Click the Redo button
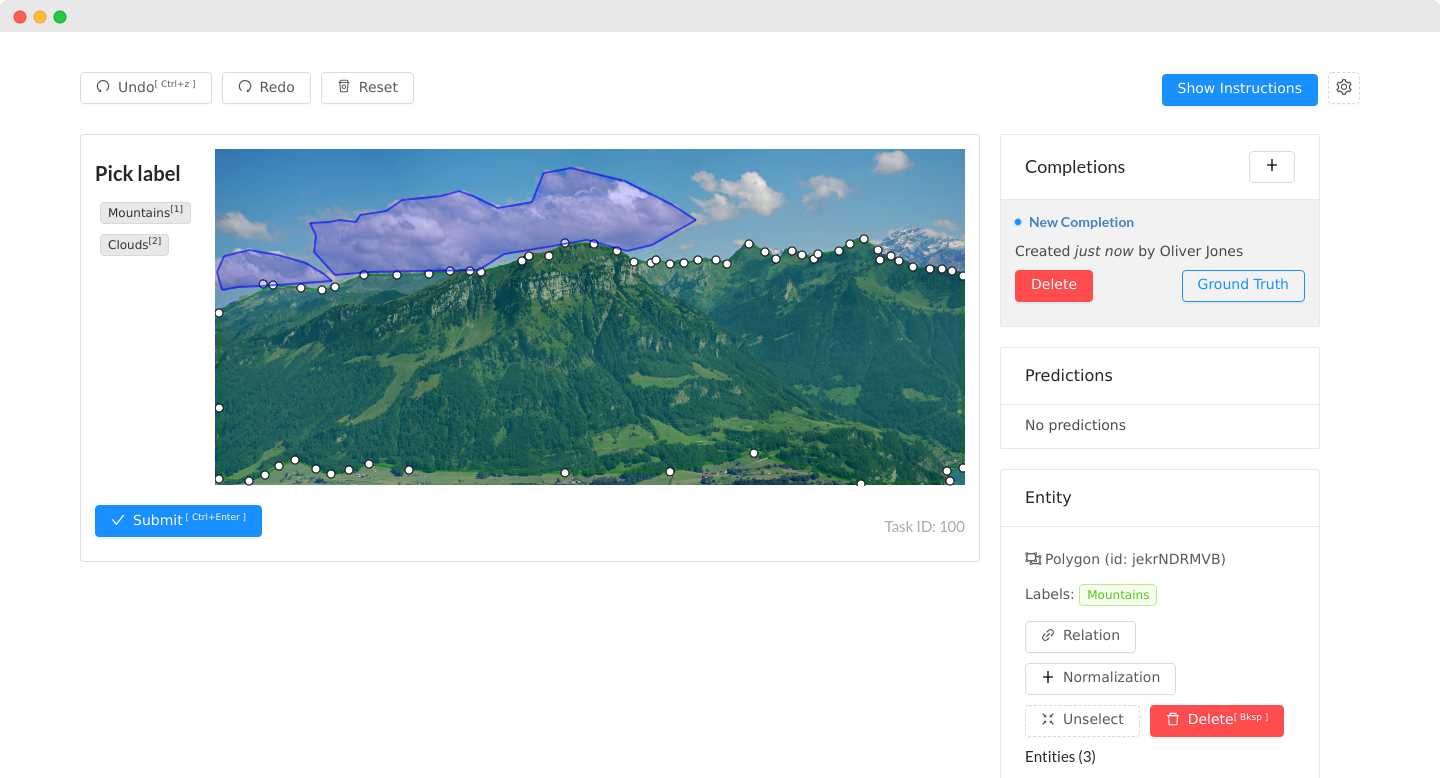1440x778 pixels. pyautogui.click(x=266, y=88)
